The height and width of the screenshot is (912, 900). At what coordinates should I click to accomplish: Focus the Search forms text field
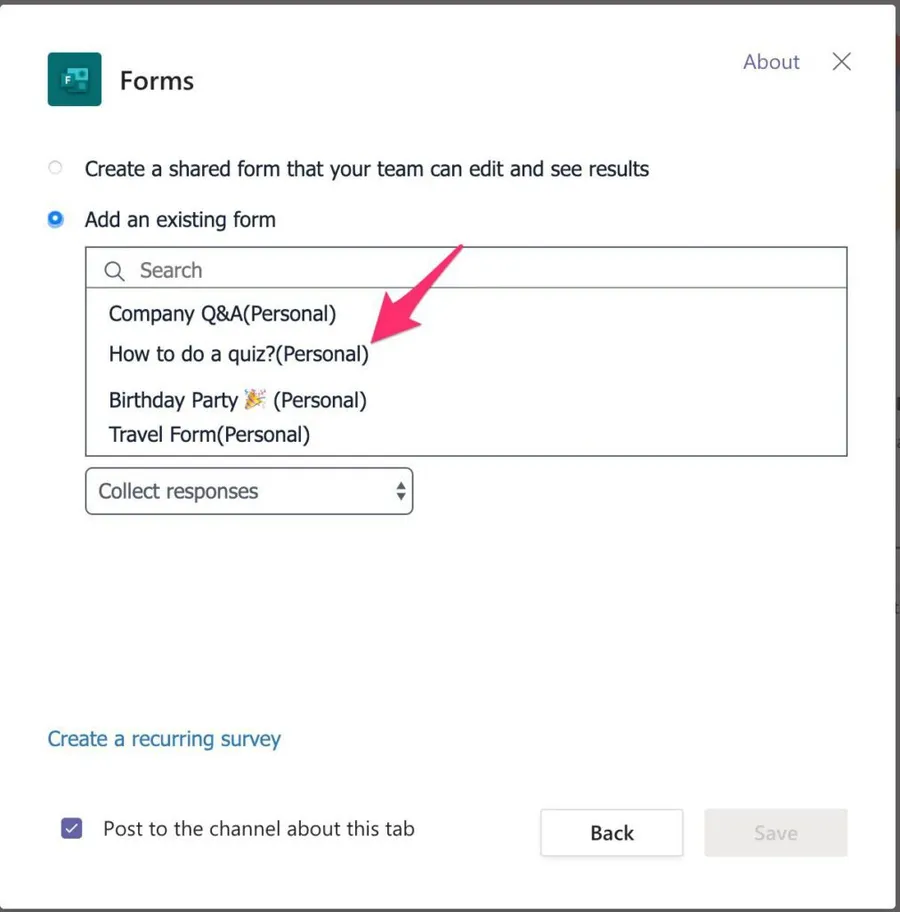click(480, 271)
